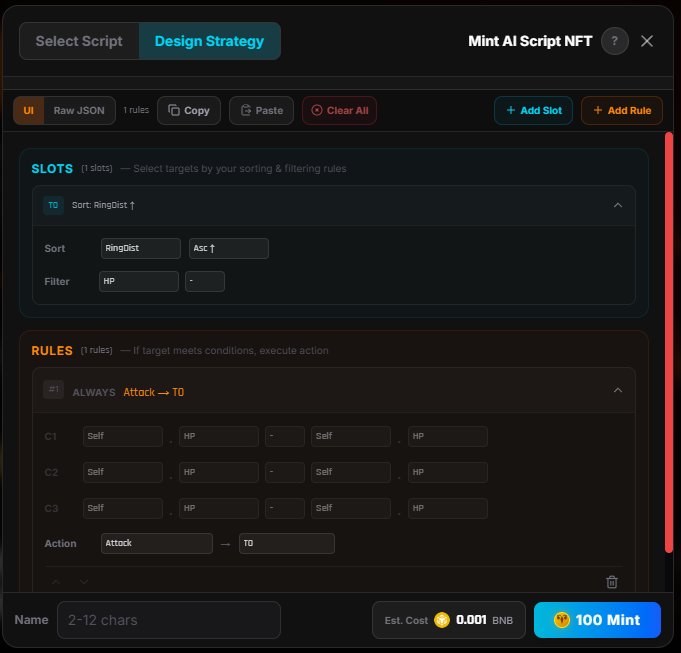
Task: Click the red vertical scrollbar
Action: 669,343
